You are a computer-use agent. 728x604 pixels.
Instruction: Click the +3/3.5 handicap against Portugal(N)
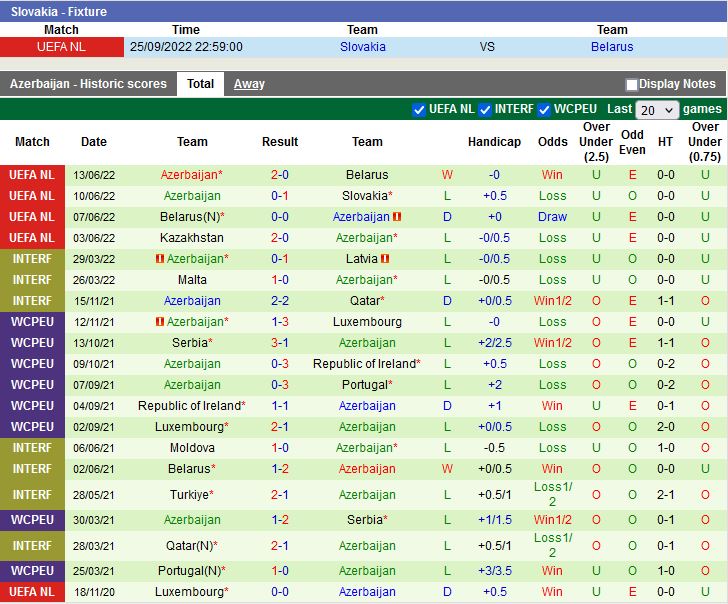[495, 571]
